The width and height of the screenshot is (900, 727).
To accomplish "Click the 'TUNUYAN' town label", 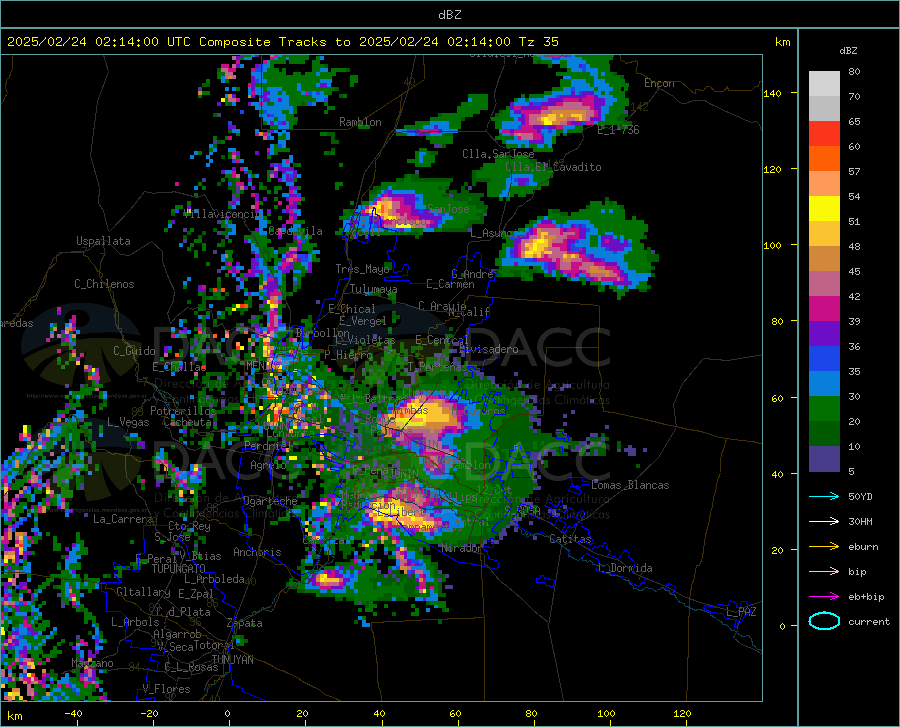I will [232, 660].
